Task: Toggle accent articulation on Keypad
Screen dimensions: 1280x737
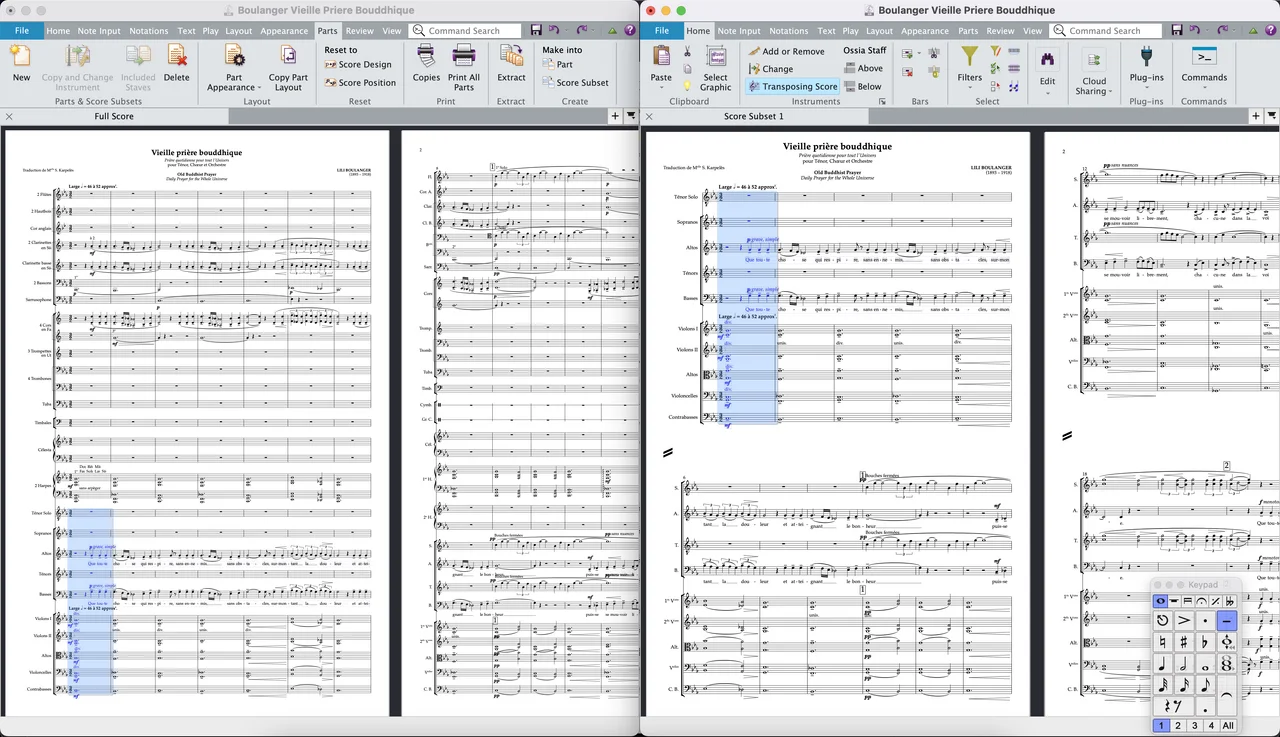Action: (x=1184, y=621)
